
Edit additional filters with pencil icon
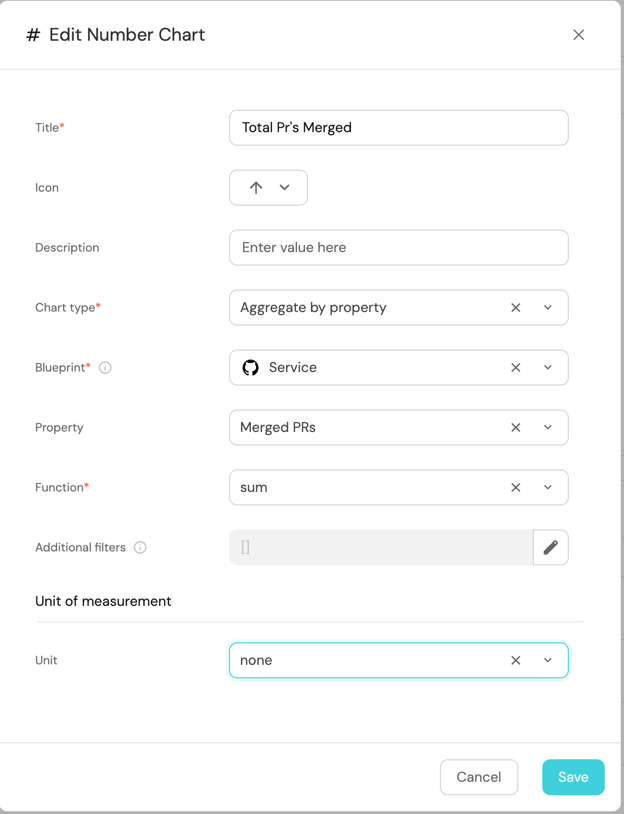[x=550, y=548]
